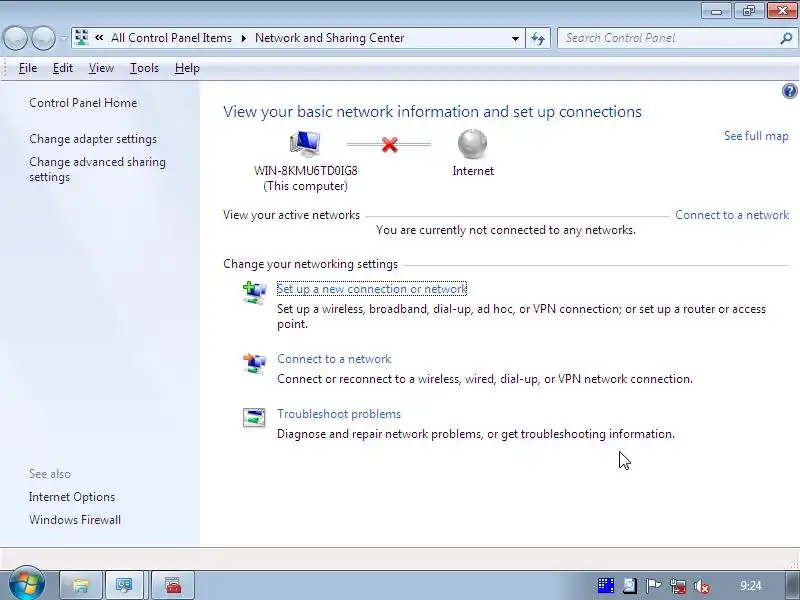Open the recent pages dropdown arrow
This screenshot has width=800, height=600.
(x=63, y=38)
